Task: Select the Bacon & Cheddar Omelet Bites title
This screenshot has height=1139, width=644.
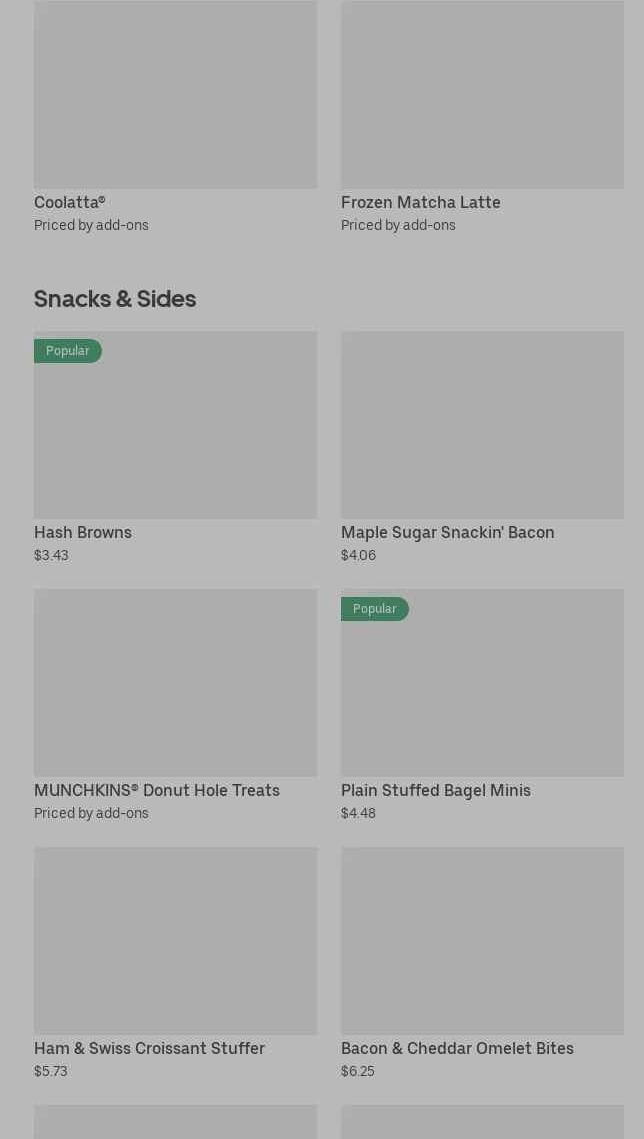Action: tap(457, 1049)
